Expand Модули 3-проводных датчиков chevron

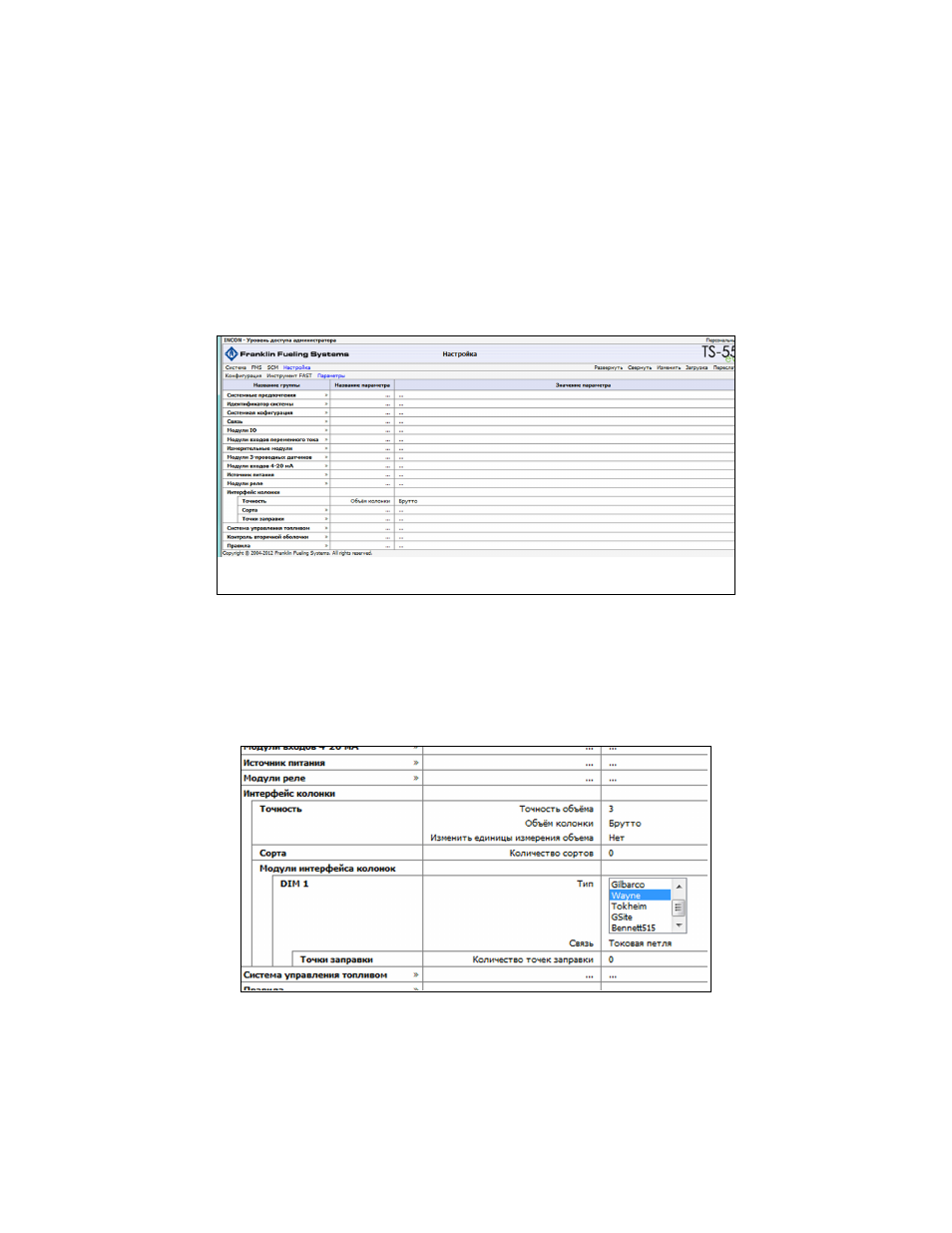tap(325, 457)
